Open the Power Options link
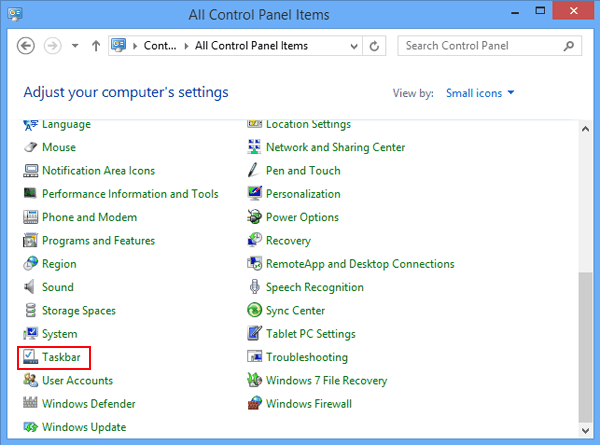600x445 pixels. click(302, 217)
